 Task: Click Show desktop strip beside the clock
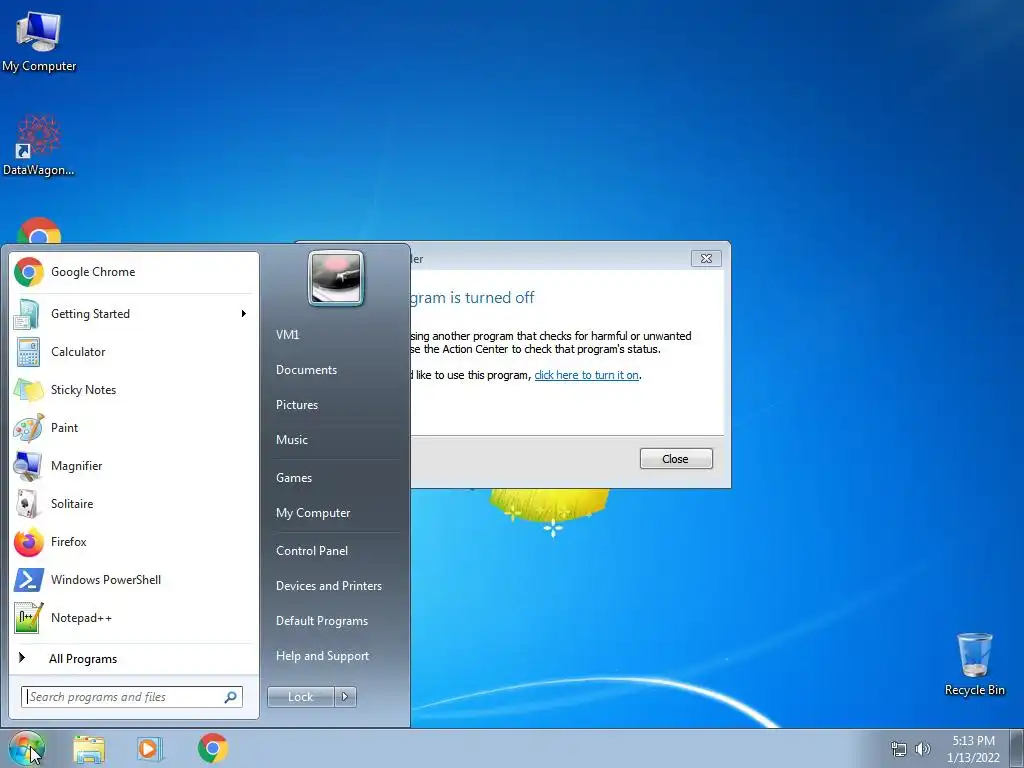pos(1016,749)
